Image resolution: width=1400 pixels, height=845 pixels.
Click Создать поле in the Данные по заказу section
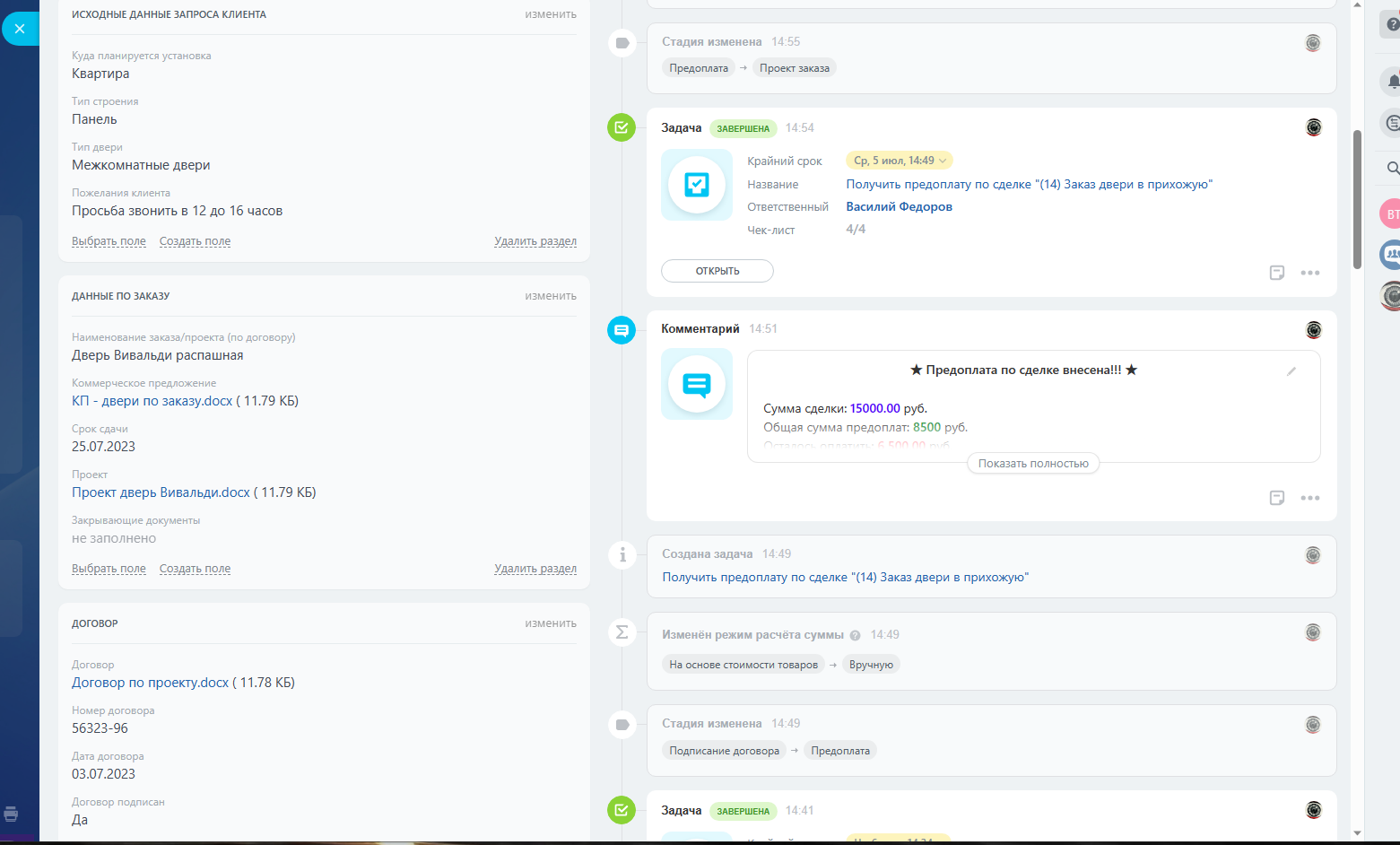195,569
